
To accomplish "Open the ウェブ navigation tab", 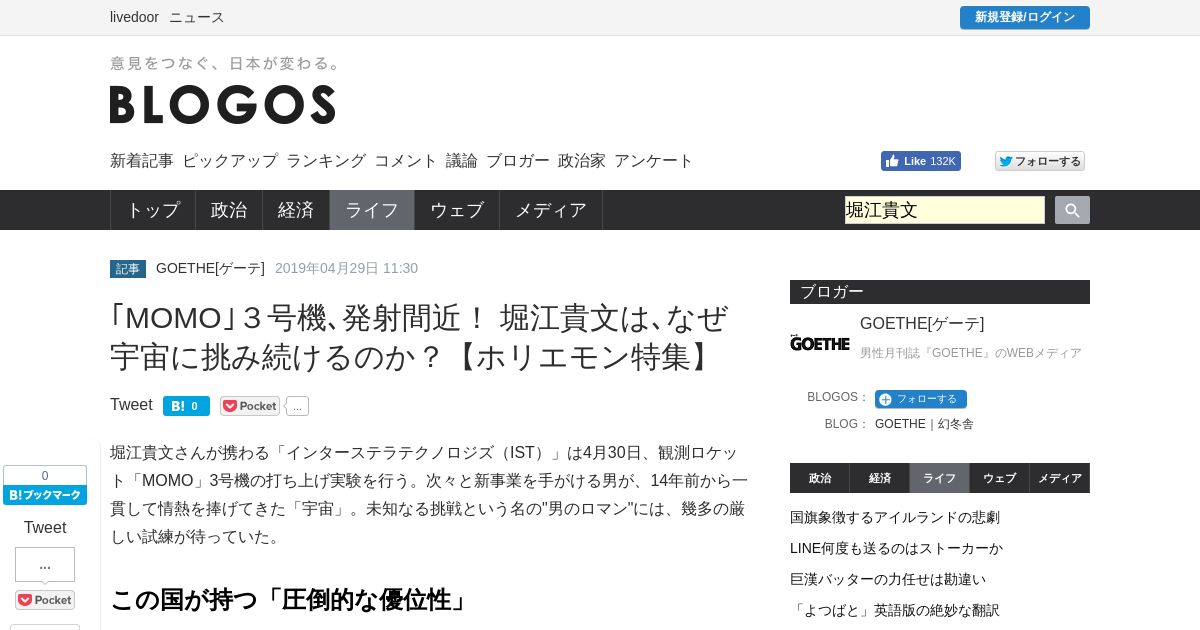I will (x=457, y=210).
